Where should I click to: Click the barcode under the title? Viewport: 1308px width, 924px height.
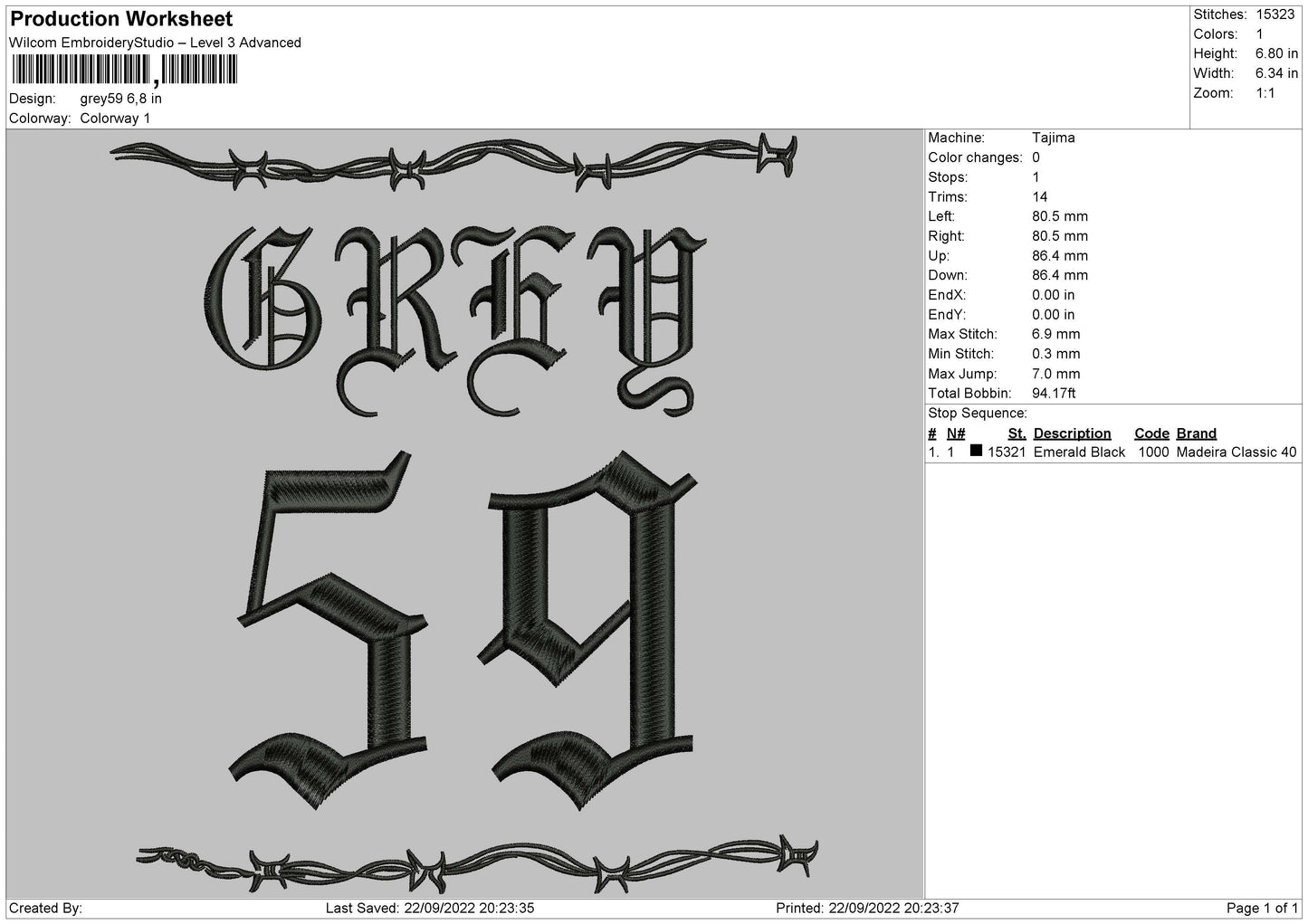tap(125, 71)
